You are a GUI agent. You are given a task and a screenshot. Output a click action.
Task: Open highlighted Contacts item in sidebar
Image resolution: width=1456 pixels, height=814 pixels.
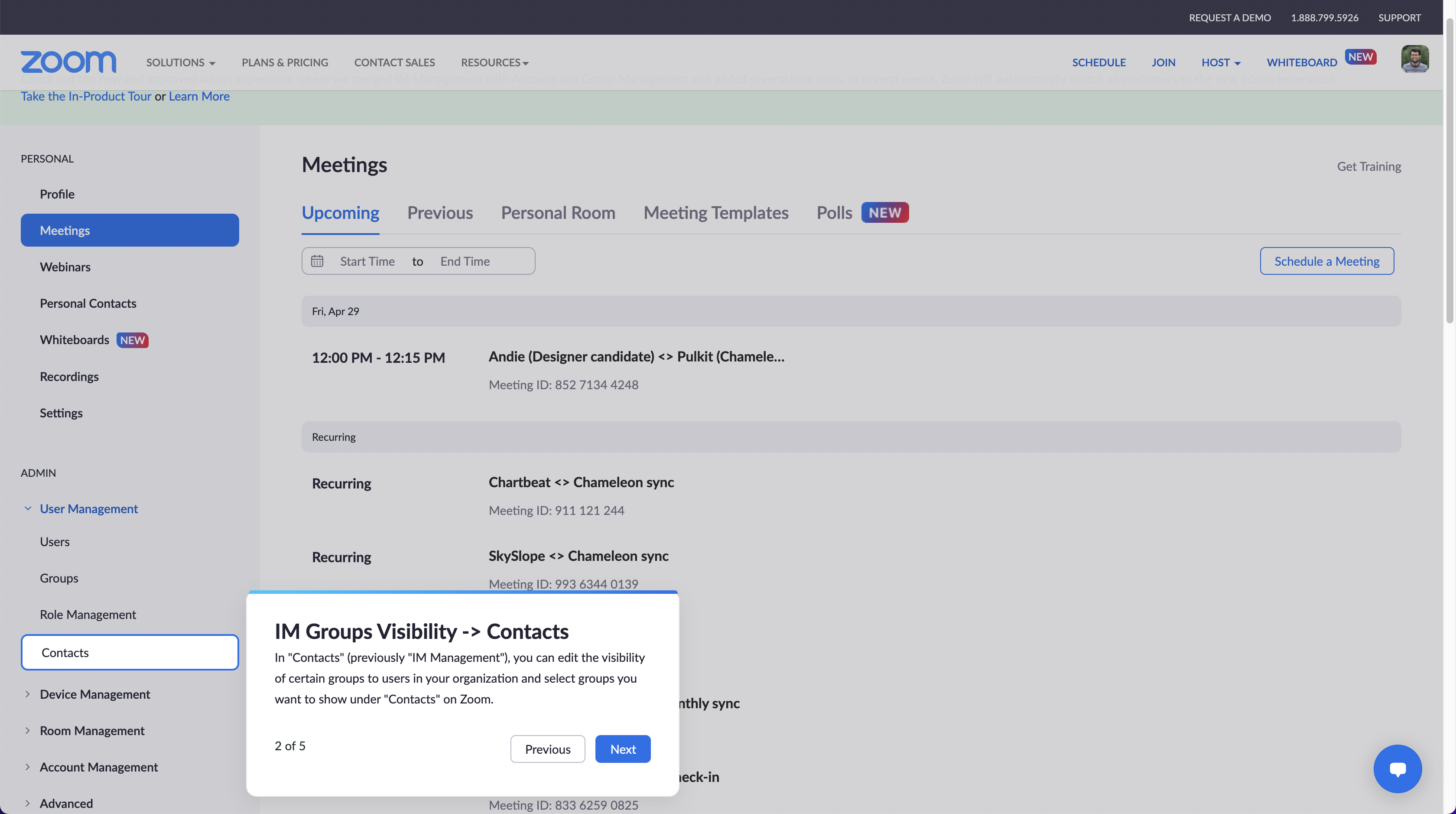[130, 652]
